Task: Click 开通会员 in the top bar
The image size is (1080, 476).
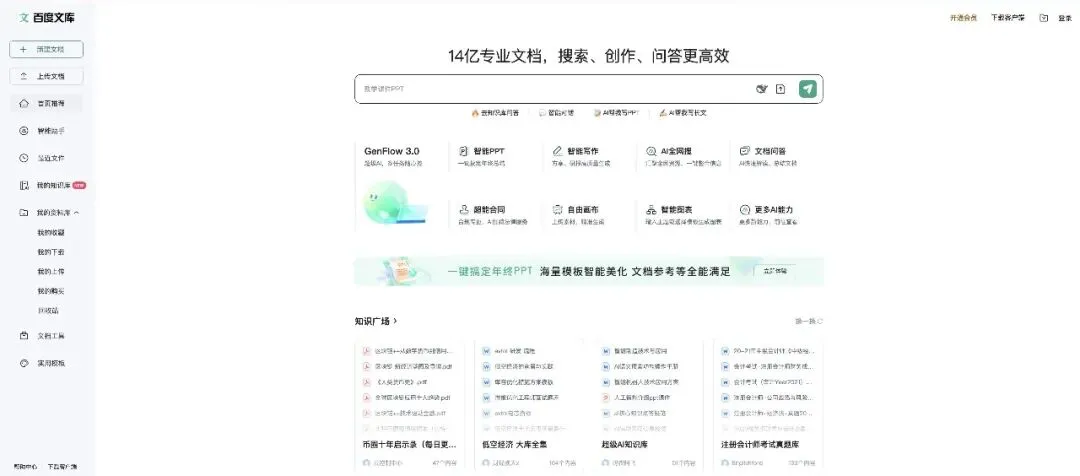Action: (x=964, y=18)
